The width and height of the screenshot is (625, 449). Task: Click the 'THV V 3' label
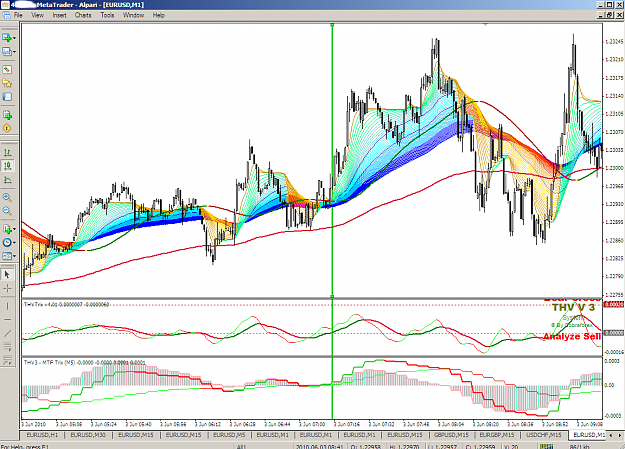point(573,307)
